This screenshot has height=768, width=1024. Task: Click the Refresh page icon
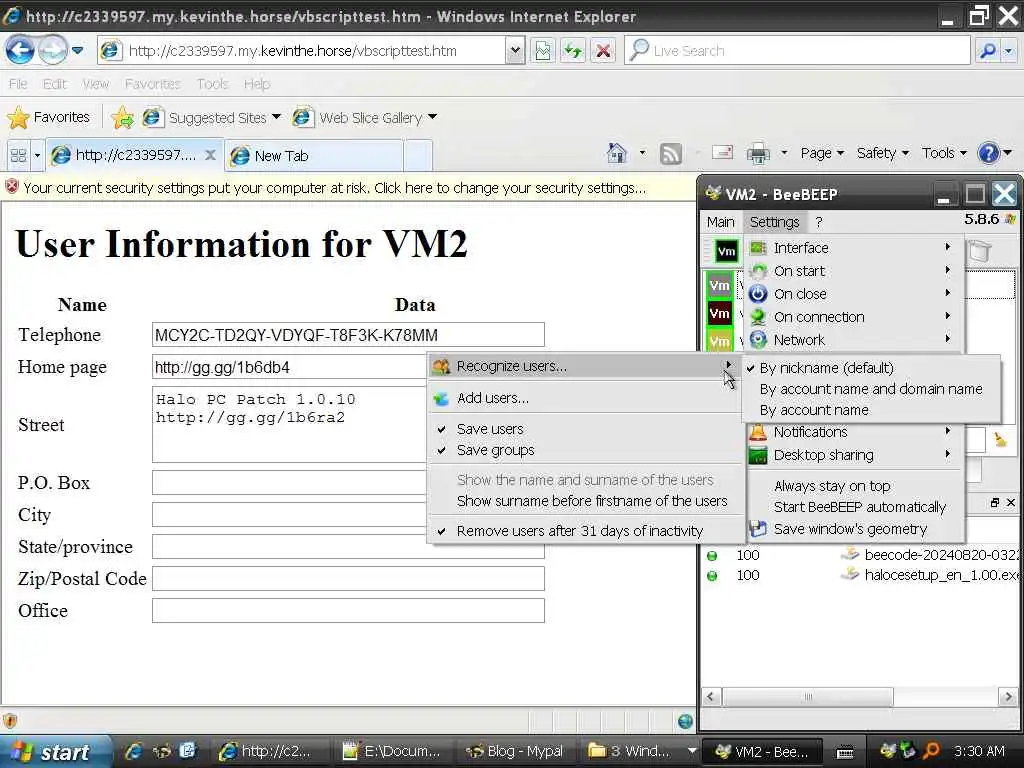pyautogui.click(x=573, y=50)
